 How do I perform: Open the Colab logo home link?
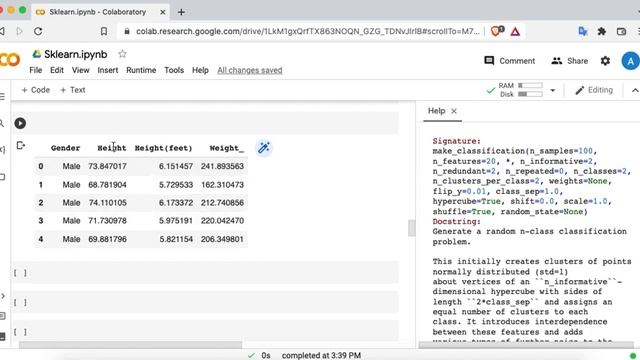point(10,60)
